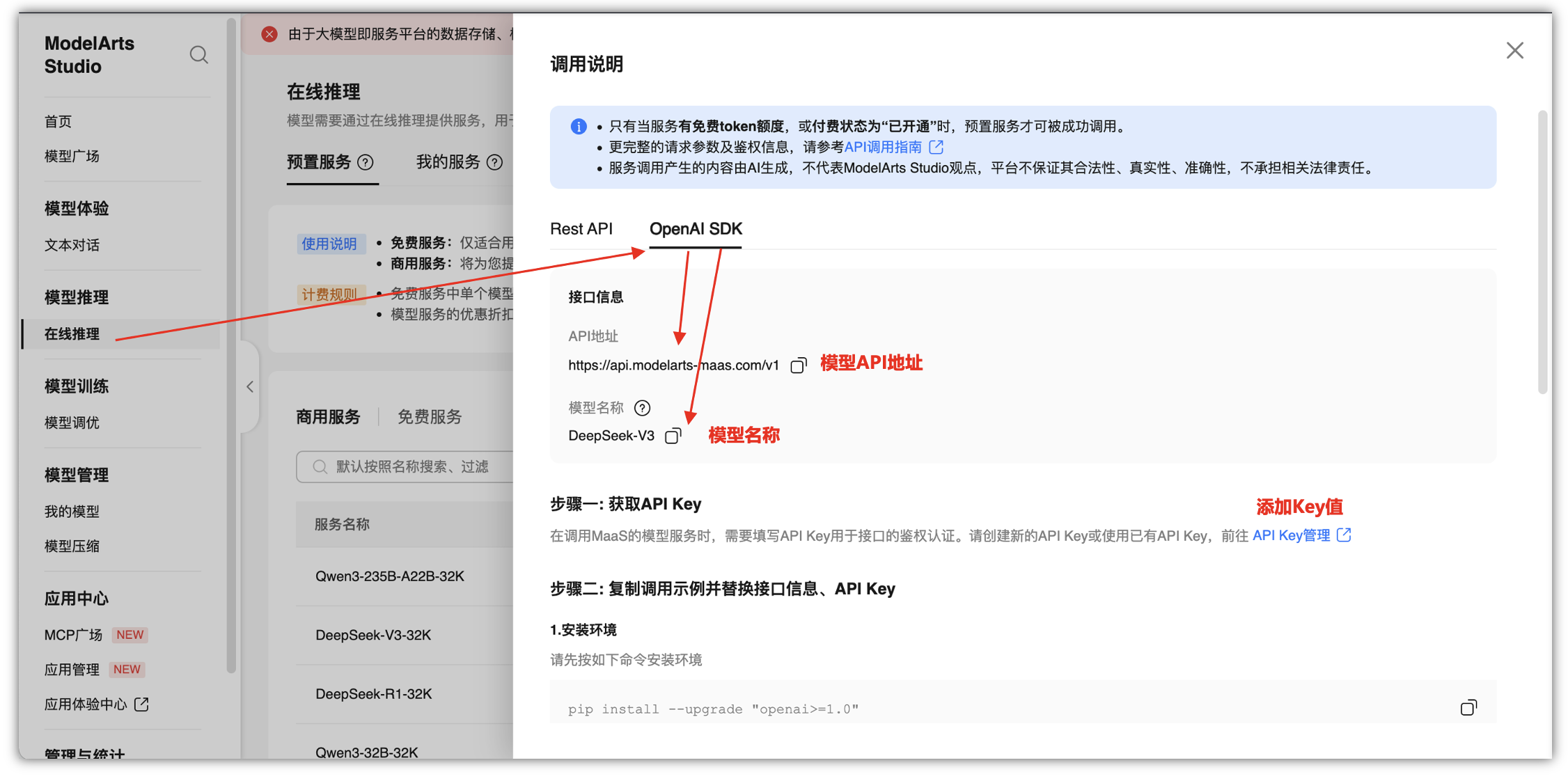Click the help icon beside 预置服务
The width and height of the screenshot is (1568, 781).
tap(366, 162)
